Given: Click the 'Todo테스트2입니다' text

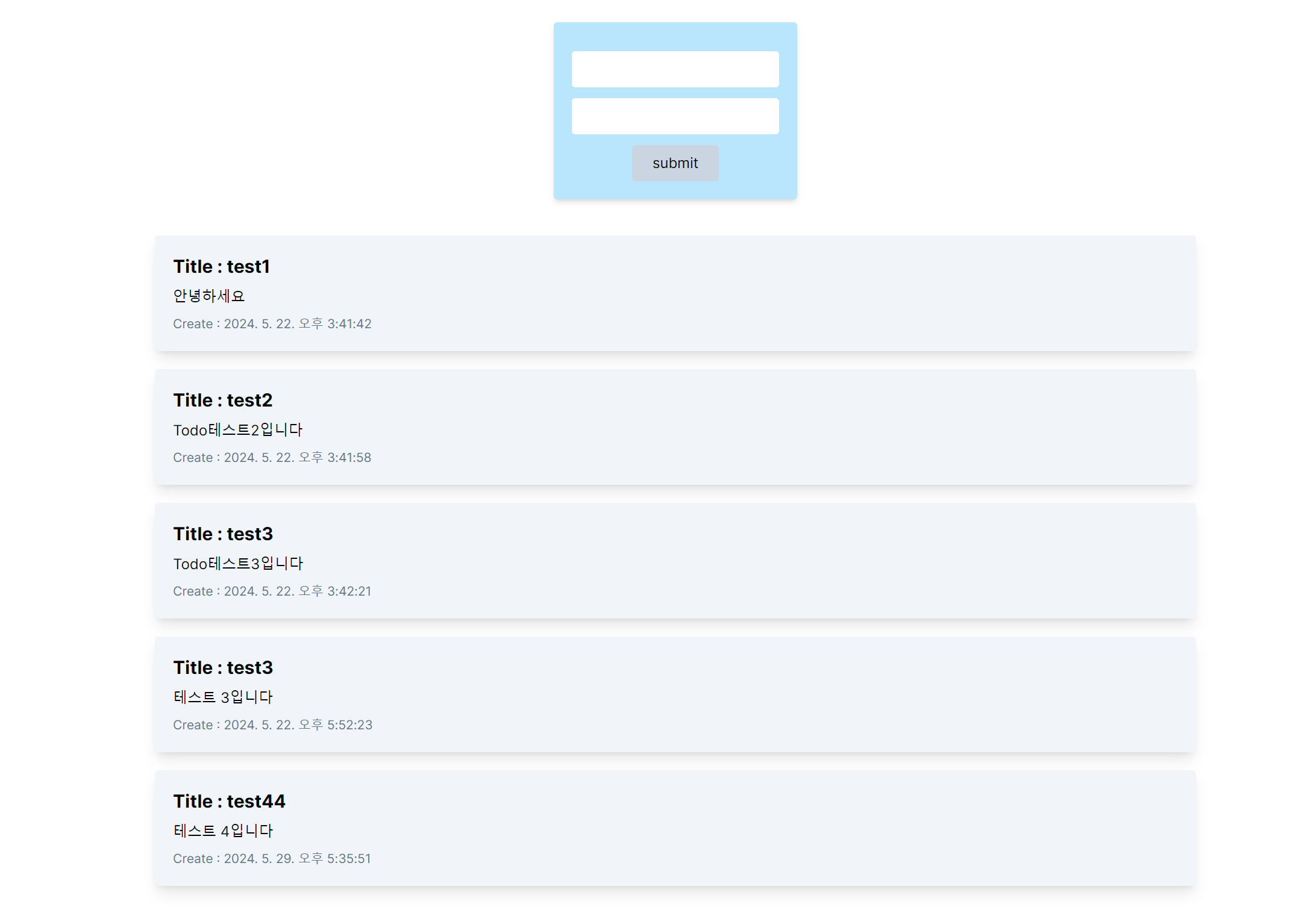Looking at the screenshot, I should (237, 430).
